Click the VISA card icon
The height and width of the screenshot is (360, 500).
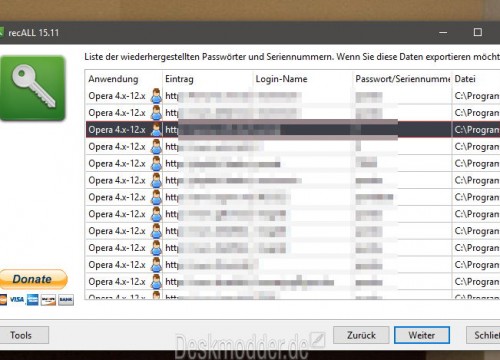tap(16, 300)
